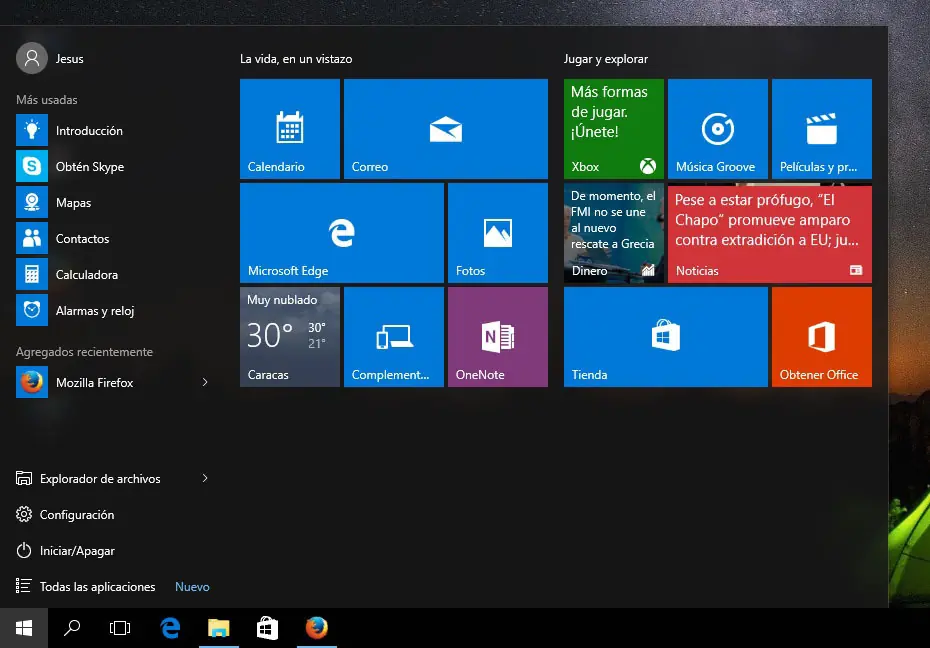This screenshot has width=930, height=648.
Task: Open the Correo mail tile
Action: [x=445, y=129]
